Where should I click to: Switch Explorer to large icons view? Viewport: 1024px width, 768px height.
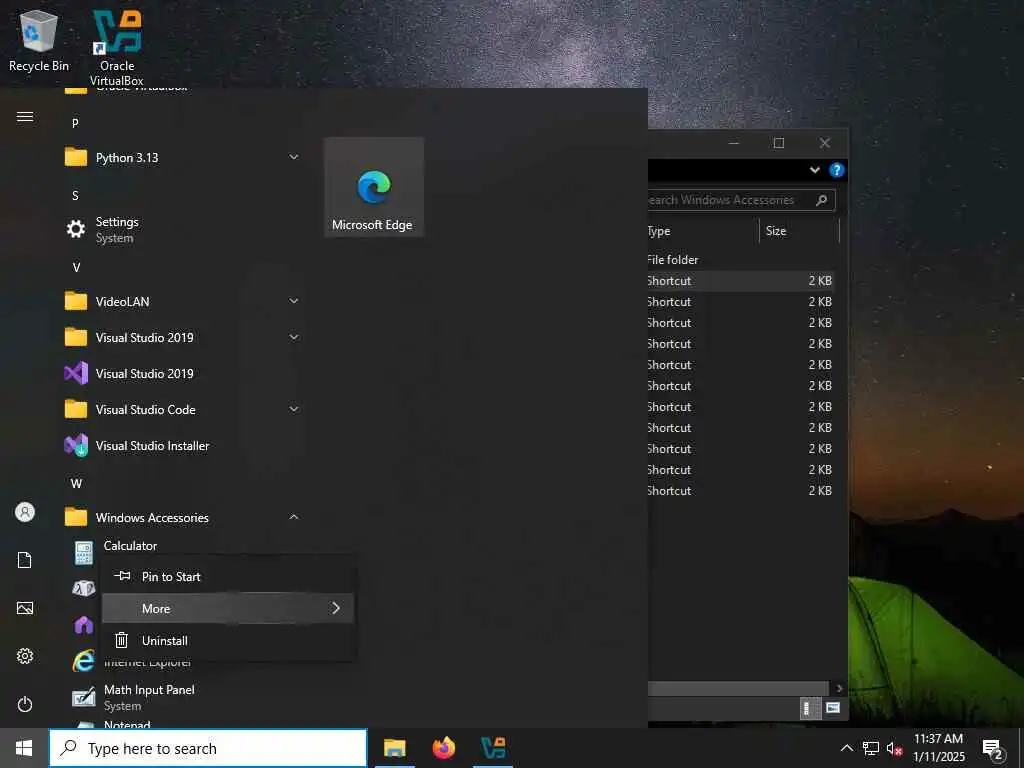pyautogui.click(x=833, y=708)
